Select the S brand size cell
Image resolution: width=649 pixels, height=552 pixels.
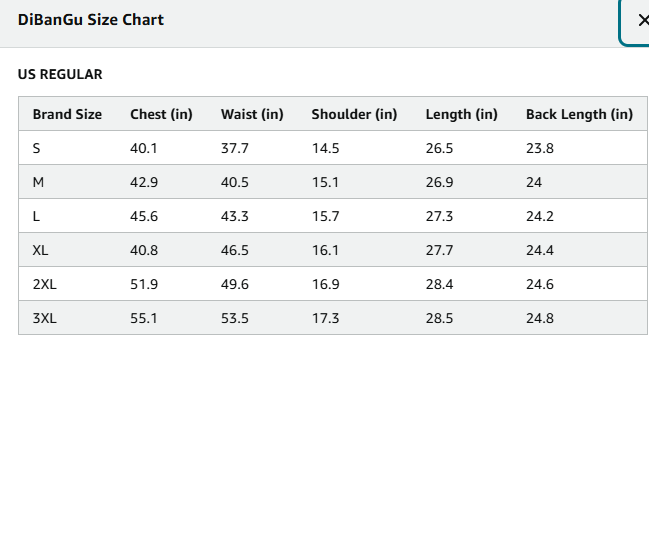point(36,148)
